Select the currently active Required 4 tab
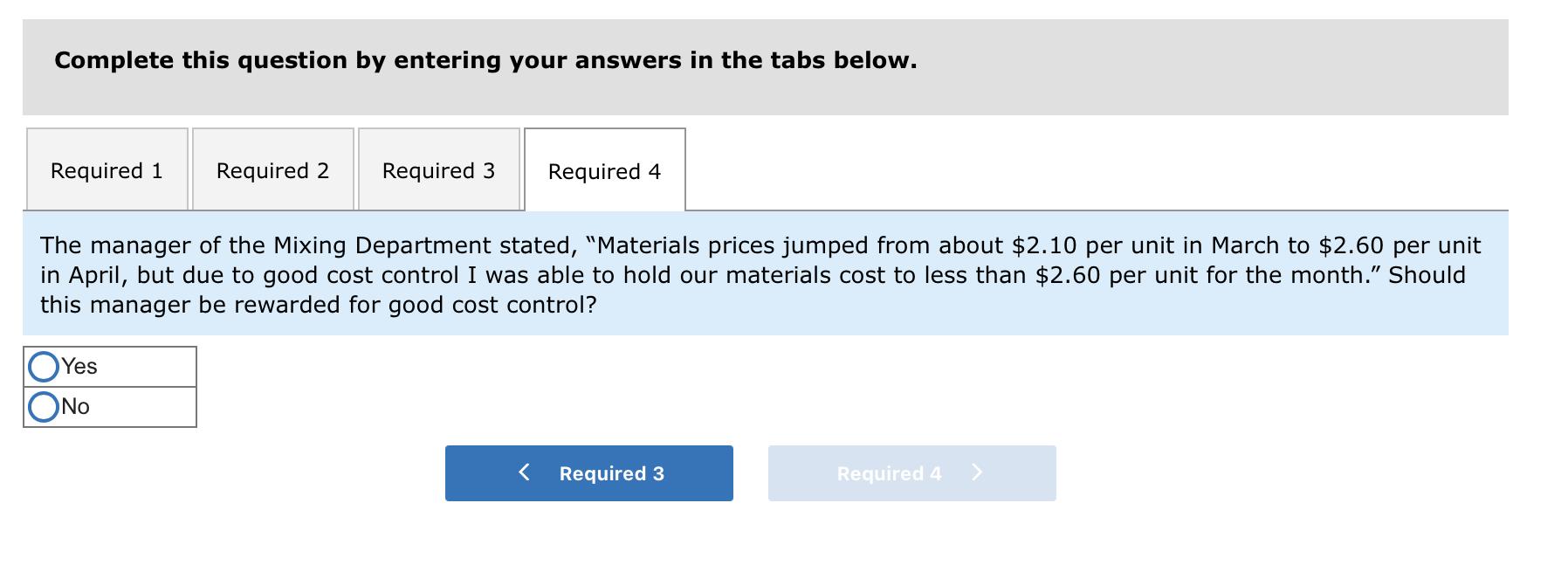The image size is (1568, 572). coord(605,171)
